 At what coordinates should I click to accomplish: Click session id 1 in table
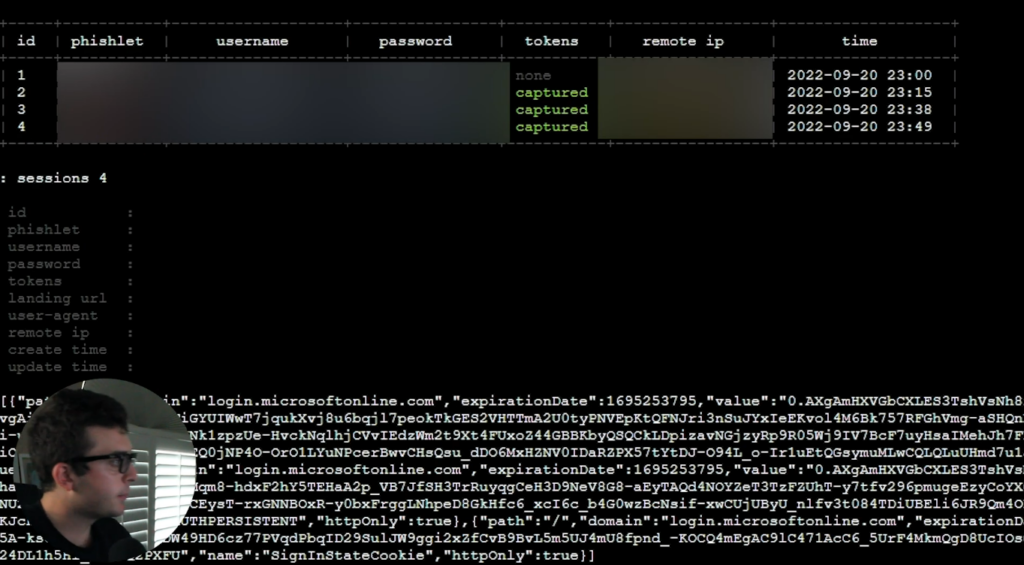[22, 75]
